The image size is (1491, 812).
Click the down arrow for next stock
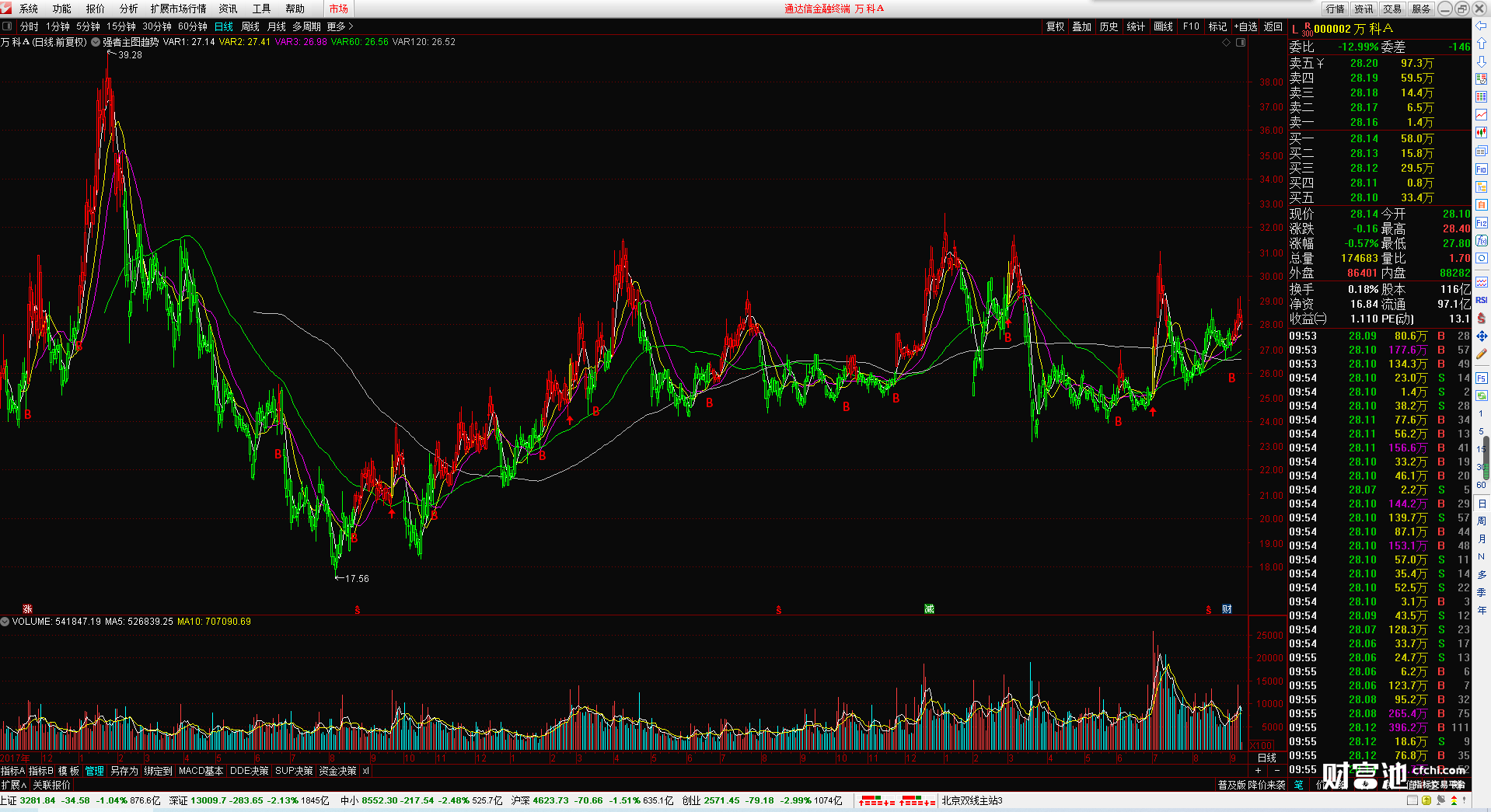click(x=1482, y=61)
